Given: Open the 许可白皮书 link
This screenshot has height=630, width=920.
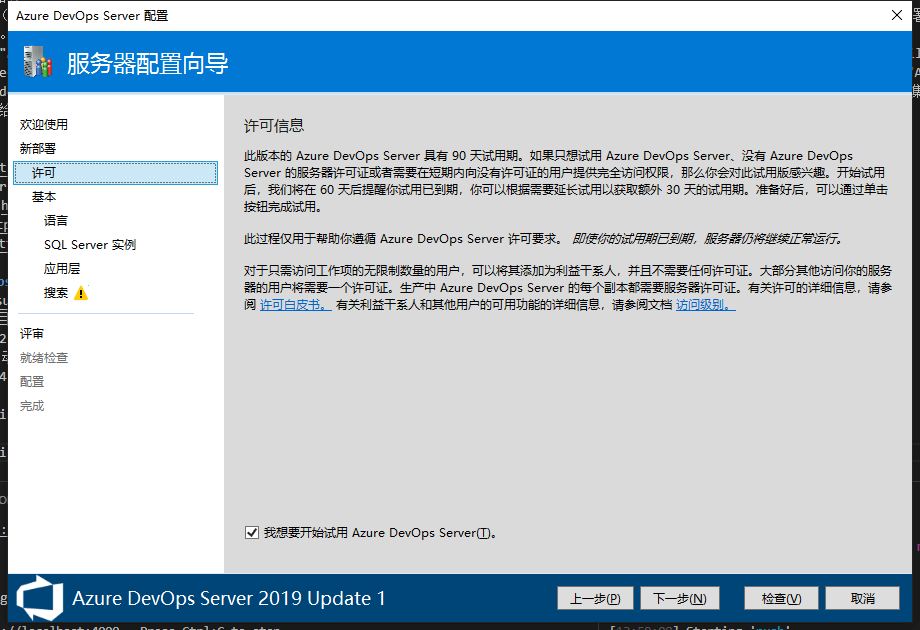Looking at the screenshot, I should pyautogui.click(x=295, y=305).
